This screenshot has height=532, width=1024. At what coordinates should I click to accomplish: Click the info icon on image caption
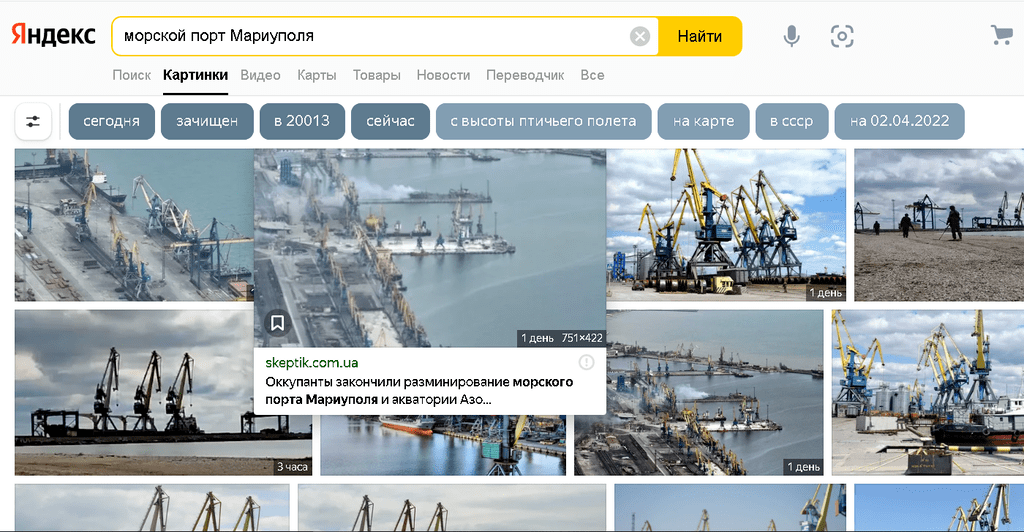point(587,362)
